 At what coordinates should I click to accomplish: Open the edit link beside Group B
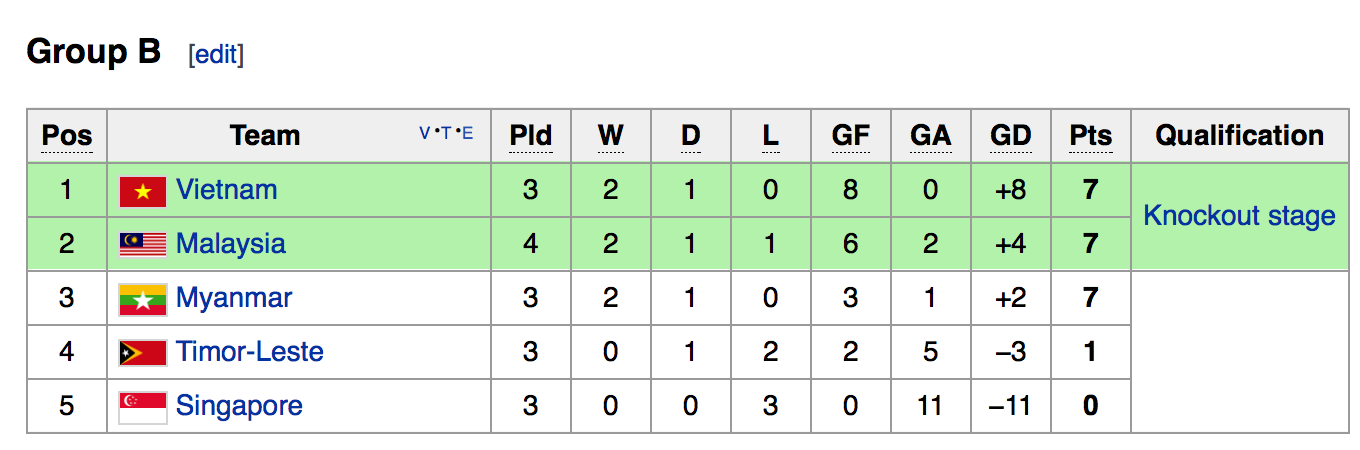(x=216, y=54)
